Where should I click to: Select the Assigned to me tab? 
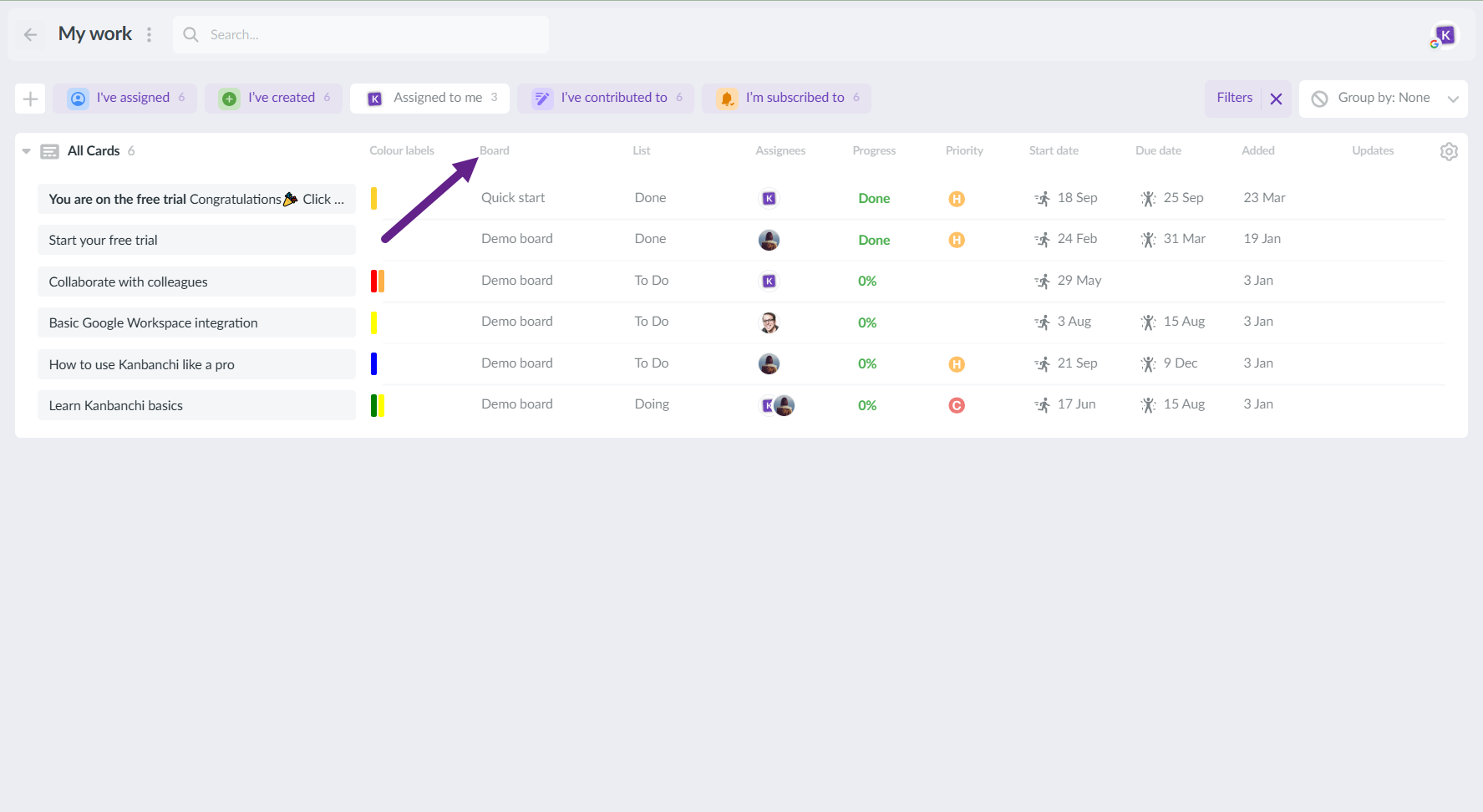pos(430,98)
